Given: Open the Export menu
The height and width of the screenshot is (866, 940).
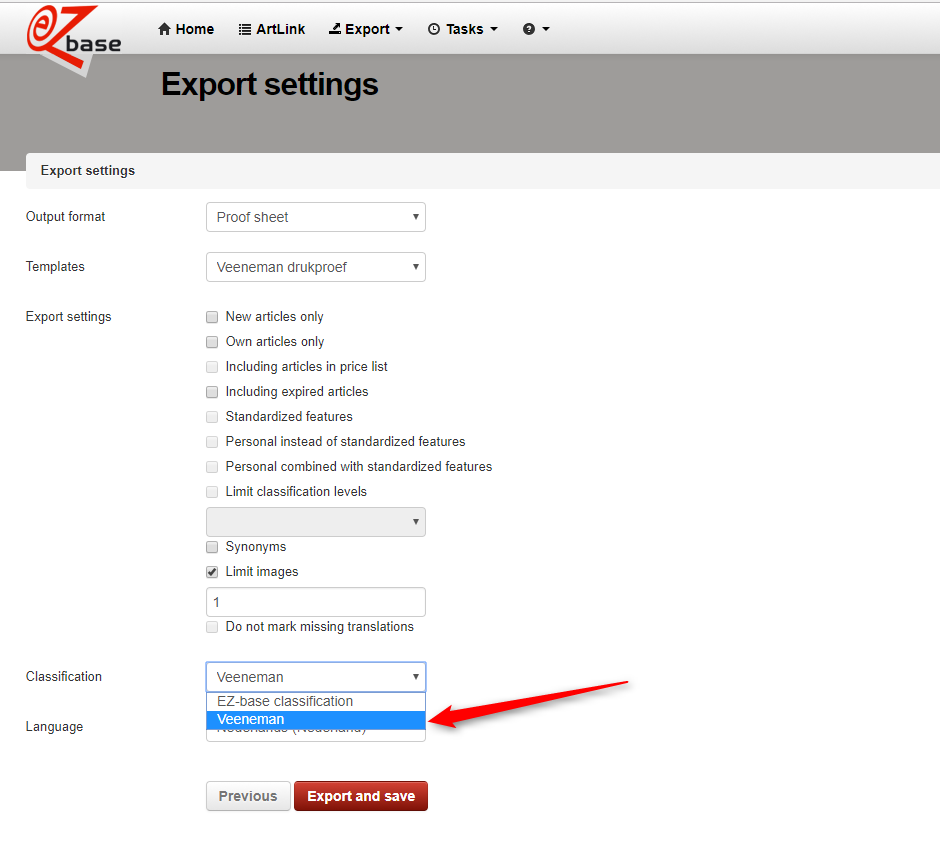Looking at the screenshot, I should click(366, 29).
